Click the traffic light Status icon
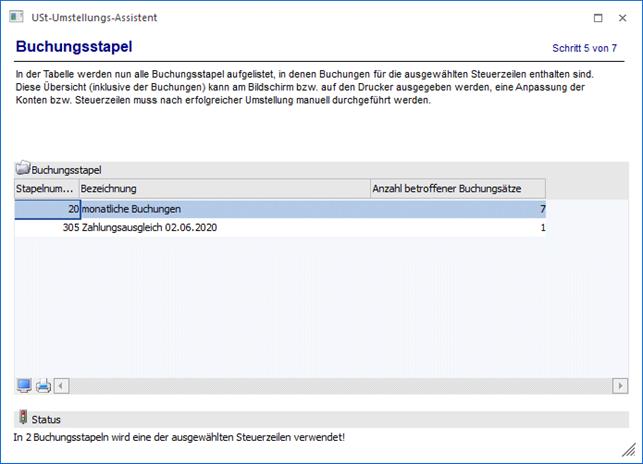Image resolution: width=643 pixels, height=464 pixels. pos(22,419)
